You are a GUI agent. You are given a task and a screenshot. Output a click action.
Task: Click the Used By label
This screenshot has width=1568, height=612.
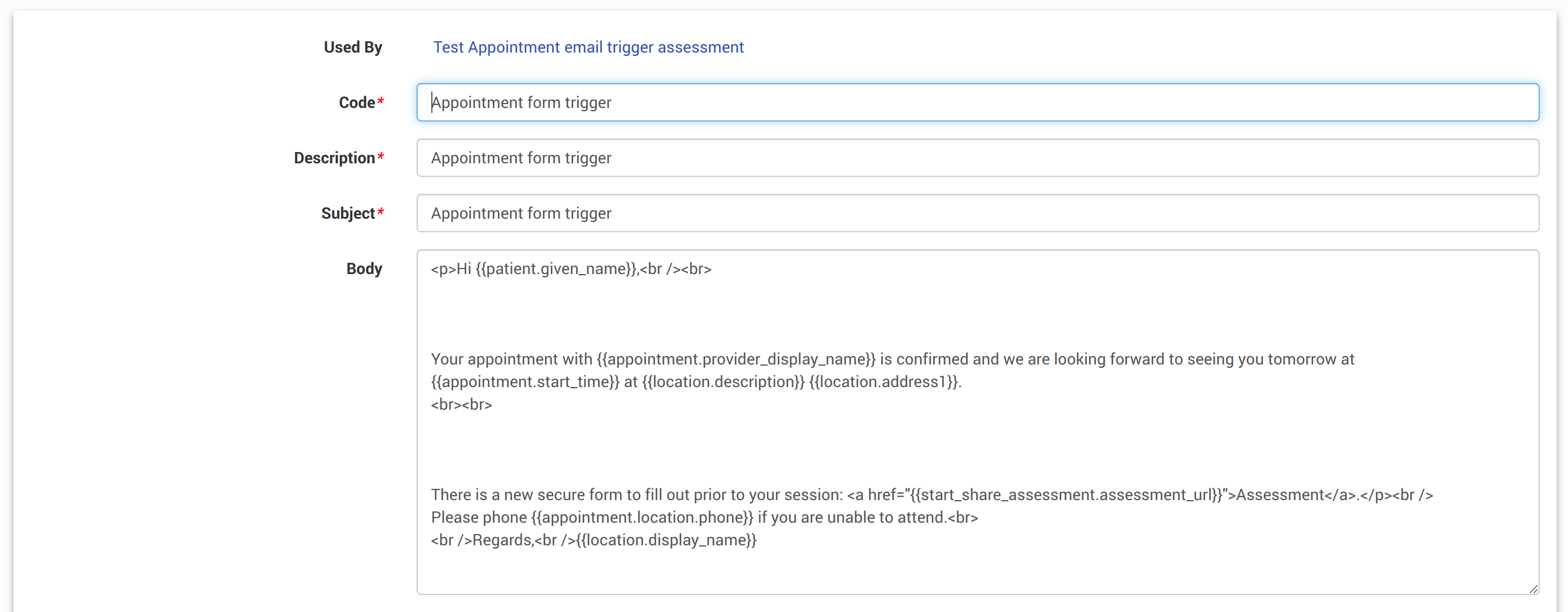[353, 47]
